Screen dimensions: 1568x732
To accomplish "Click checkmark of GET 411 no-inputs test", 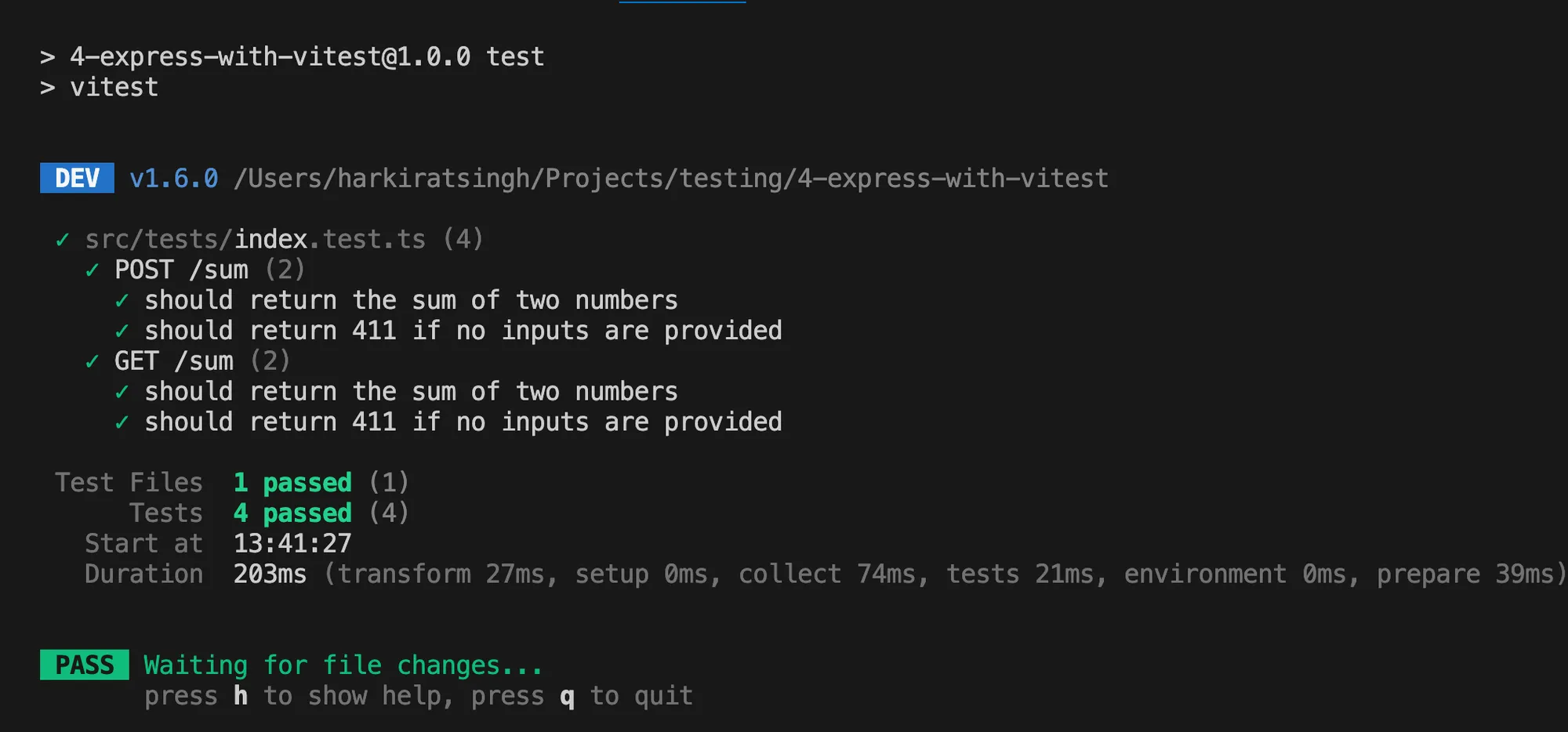I will click(x=122, y=422).
